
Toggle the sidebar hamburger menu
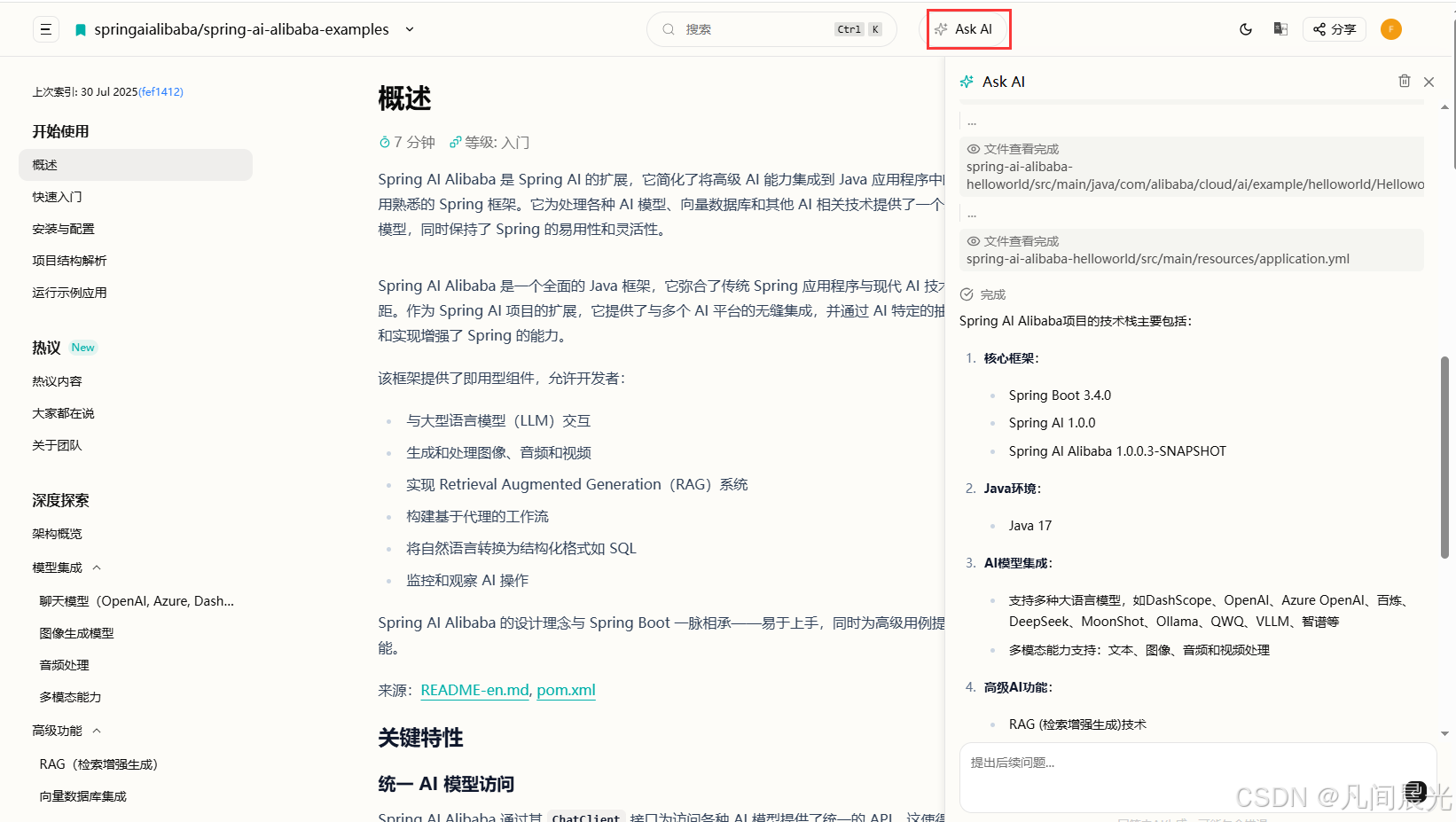click(x=45, y=29)
